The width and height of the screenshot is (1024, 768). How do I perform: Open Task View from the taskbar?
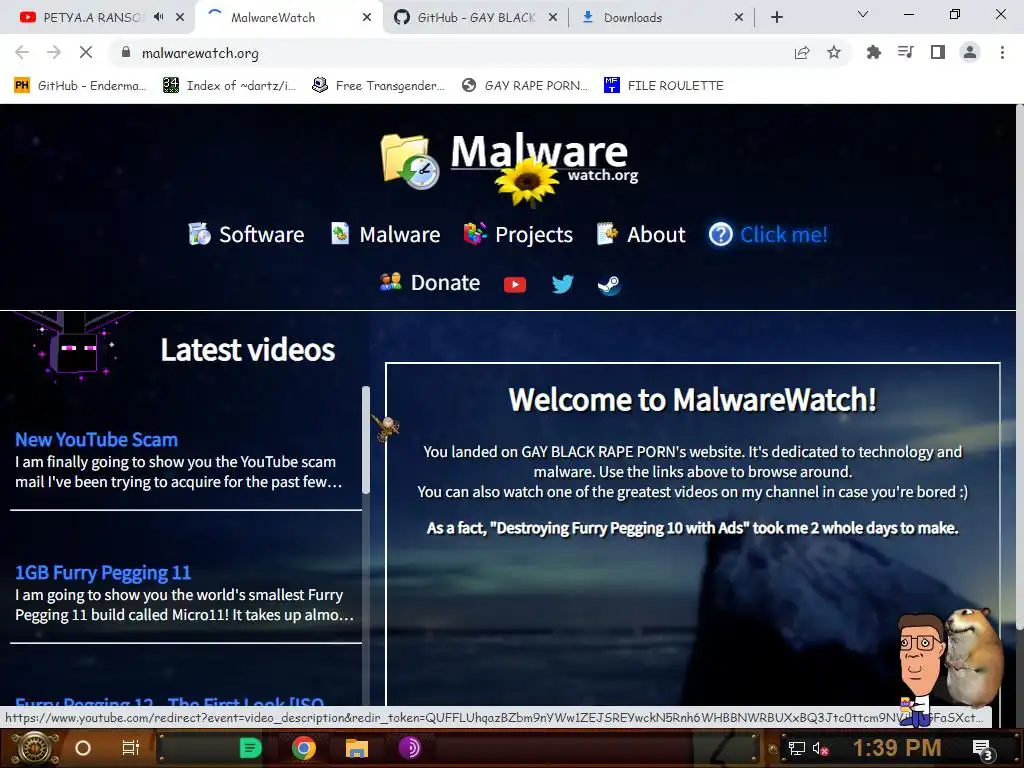click(x=131, y=748)
